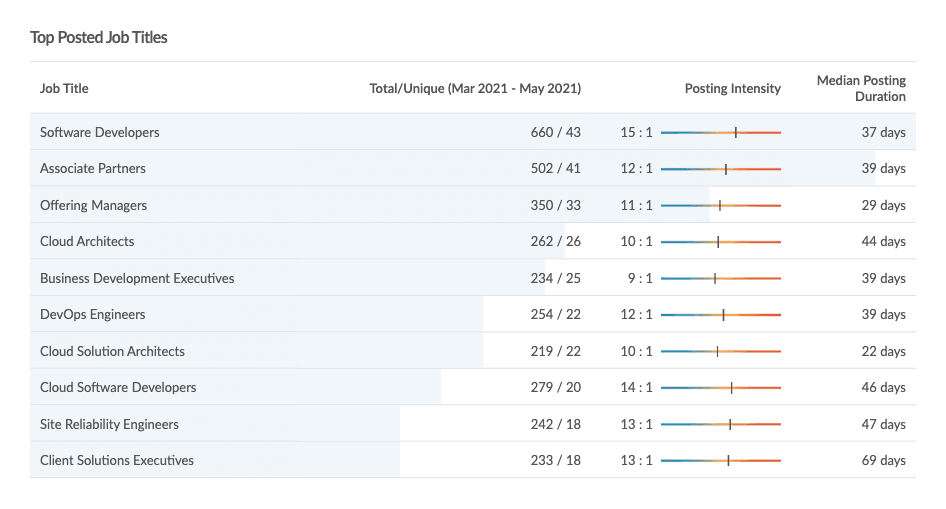Click the DevOps Engineers posting intensity bar
This screenshot has height=509, width=946.
tap(720, 314)
